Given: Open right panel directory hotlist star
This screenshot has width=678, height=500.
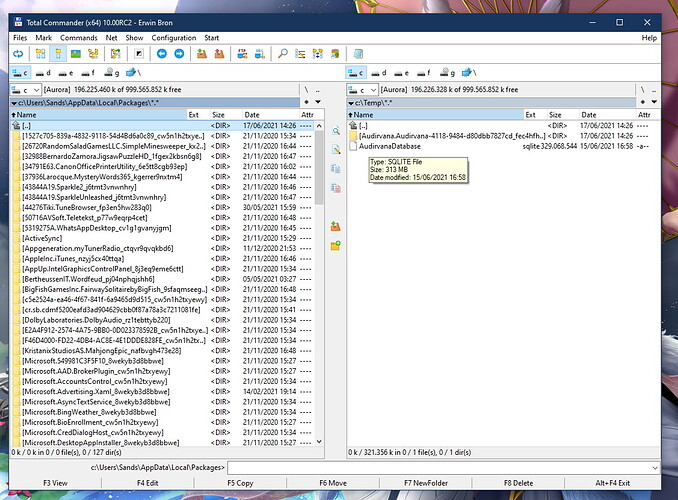Looking at the screenshot, I should tap(643, 103).
